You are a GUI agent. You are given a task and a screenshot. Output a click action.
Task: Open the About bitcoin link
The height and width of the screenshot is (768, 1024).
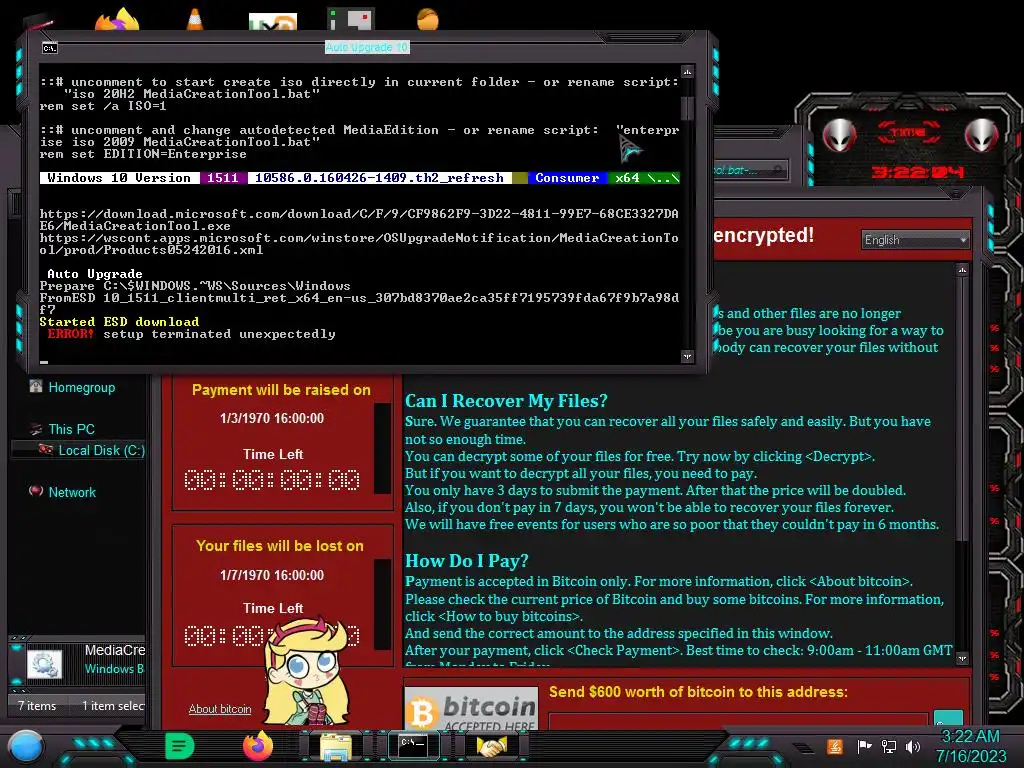pyautogui.click(x=220, y=709)
